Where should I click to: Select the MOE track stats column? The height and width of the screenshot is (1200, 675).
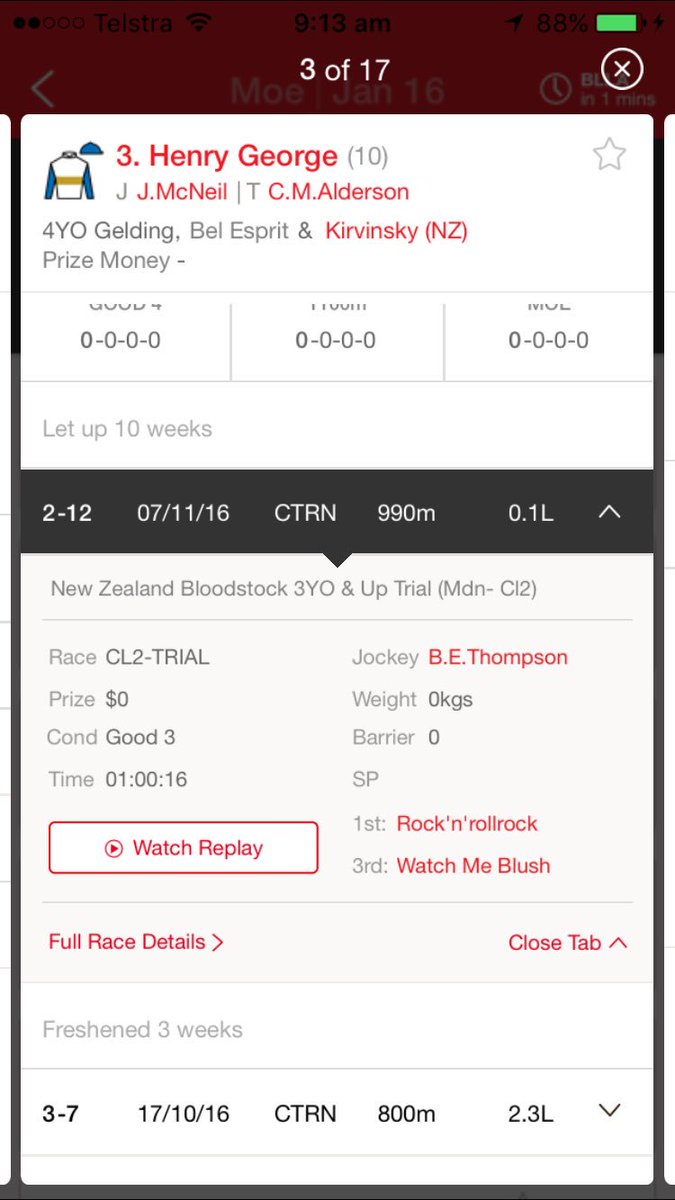click(x=549, y=337)
